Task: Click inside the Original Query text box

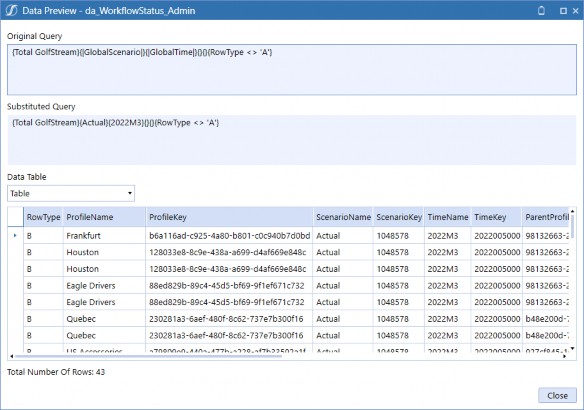Action: [292, 70]
